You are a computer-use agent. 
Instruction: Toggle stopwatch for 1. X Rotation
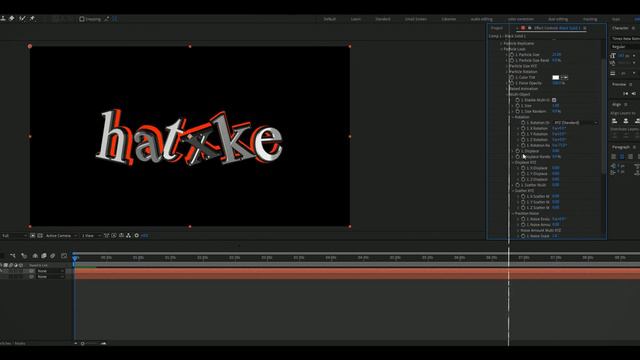[523, 128]
